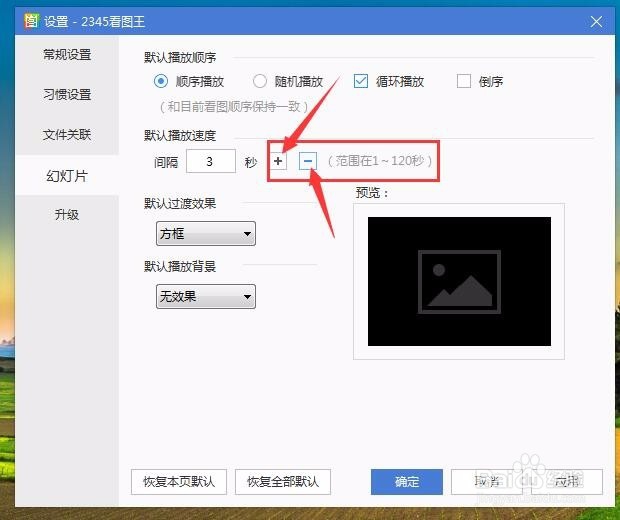
Task: Click the 和目前看图顺序保持一致 note
Action: click(x=234, y=106)
